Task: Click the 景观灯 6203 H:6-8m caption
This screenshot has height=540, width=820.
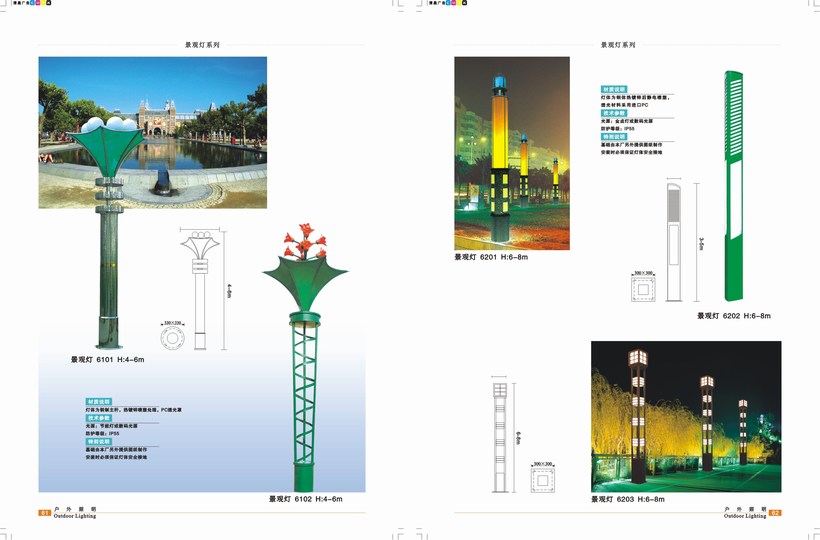Action: (627, 498)
